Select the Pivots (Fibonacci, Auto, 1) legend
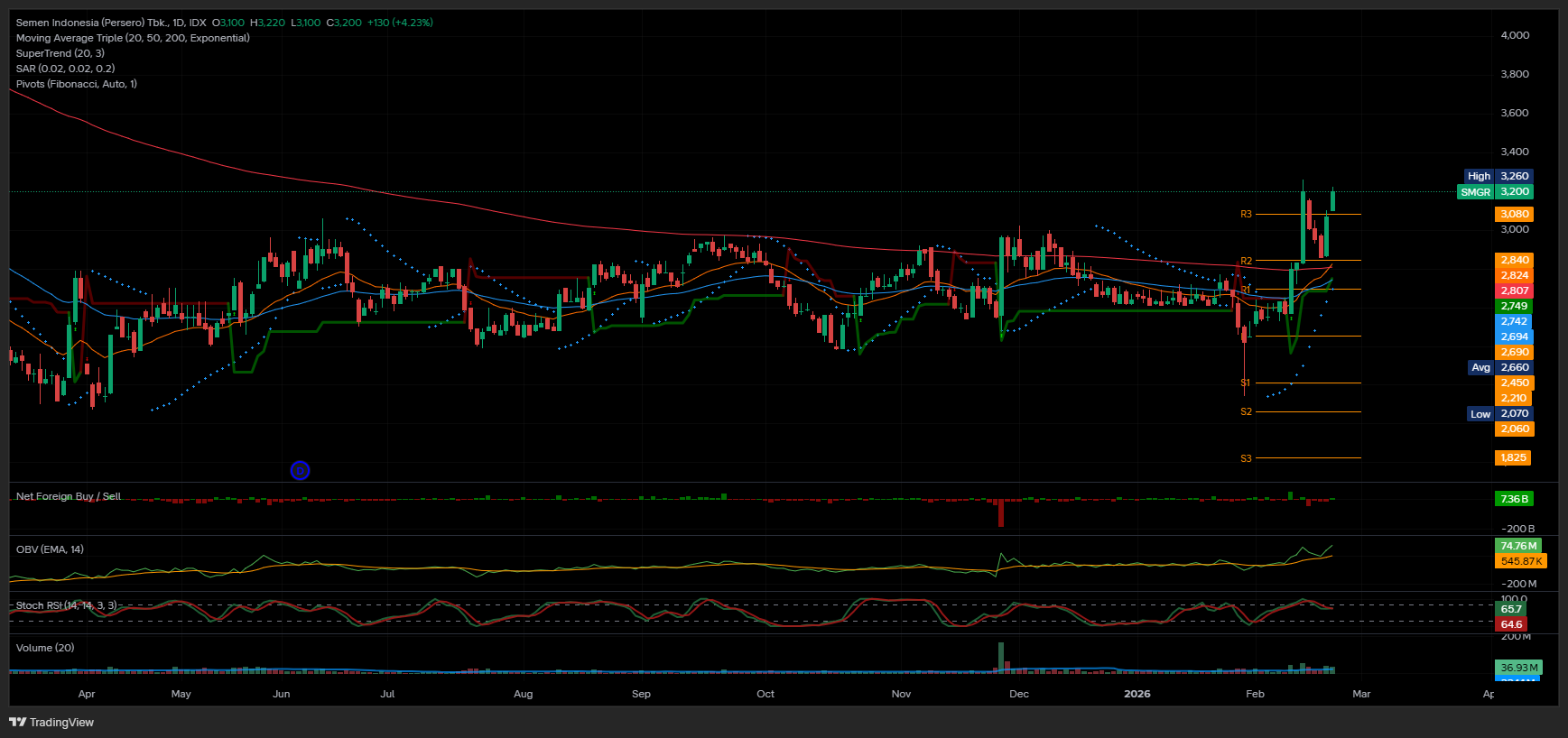1568x738 pixels. pos(77,84)
